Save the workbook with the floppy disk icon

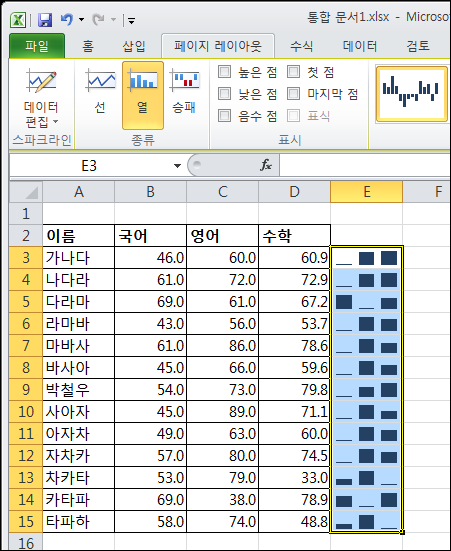coord(45,20)
